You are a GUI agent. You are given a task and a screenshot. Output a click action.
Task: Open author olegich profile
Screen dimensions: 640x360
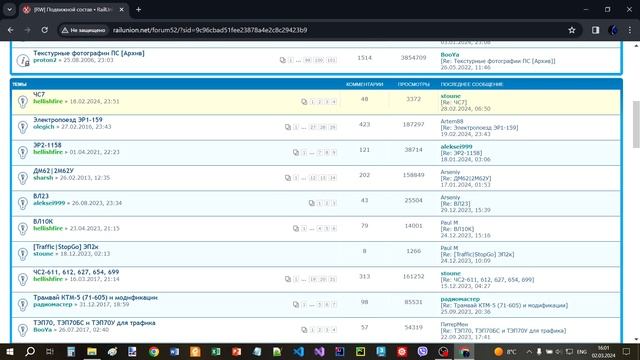coord(44,127)
